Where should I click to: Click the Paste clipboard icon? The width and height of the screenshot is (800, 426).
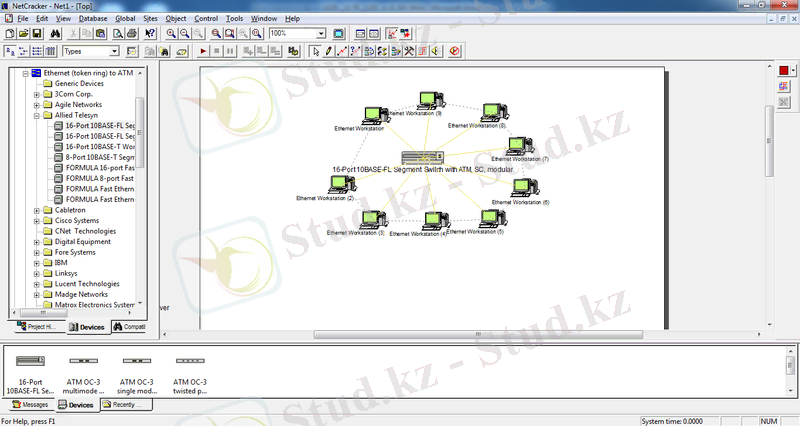(101, 34)
